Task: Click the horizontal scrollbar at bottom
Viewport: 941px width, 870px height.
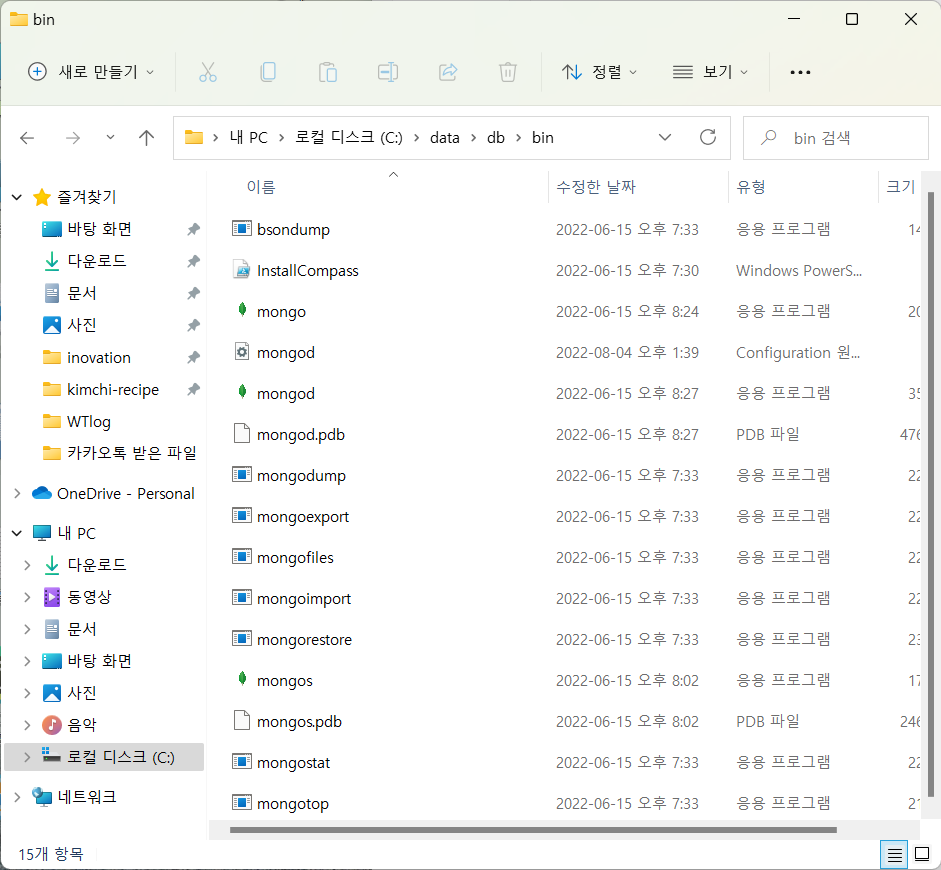Action: [x=533, y=830]
